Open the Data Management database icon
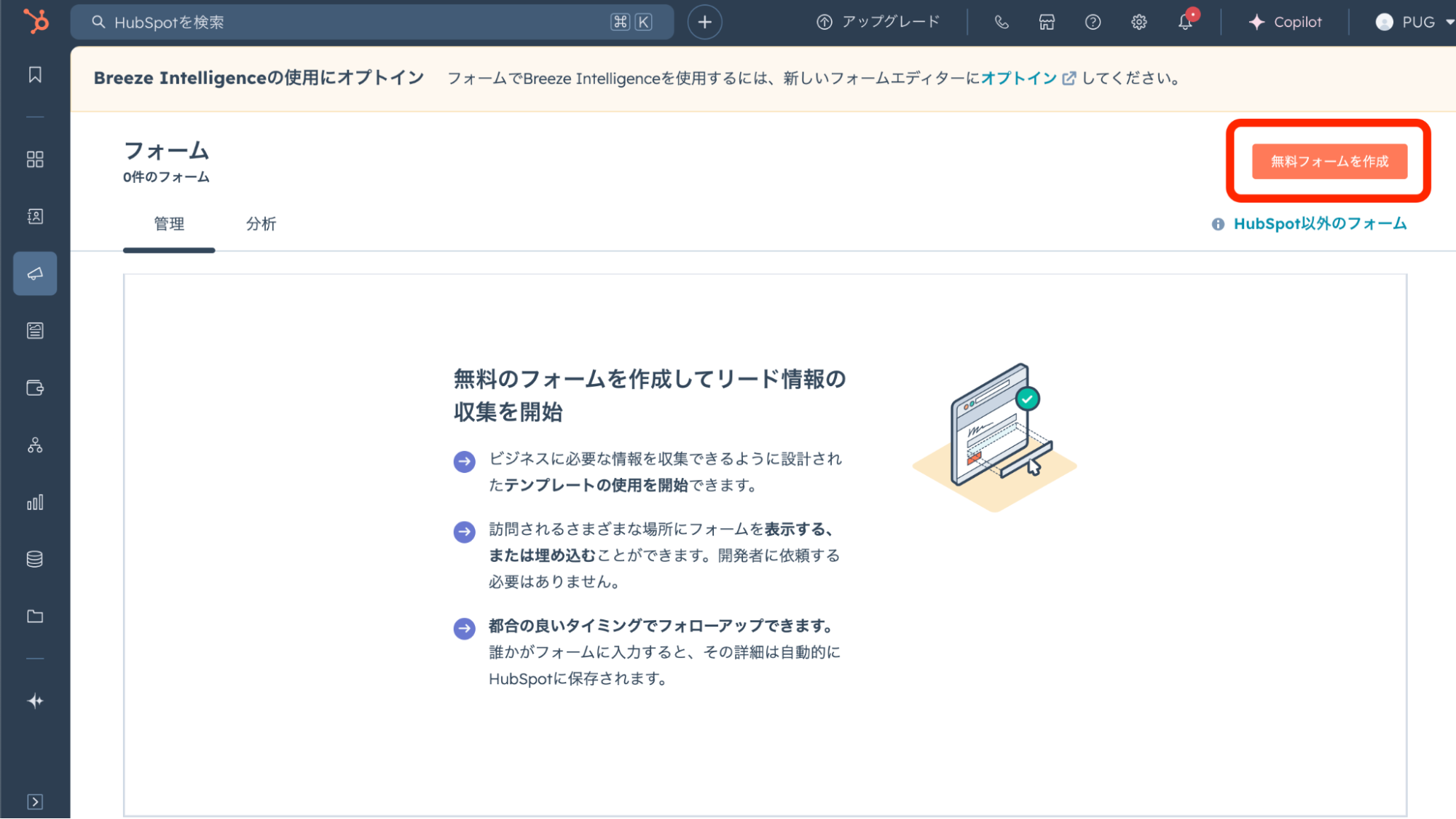 click(x=35, y=559)
